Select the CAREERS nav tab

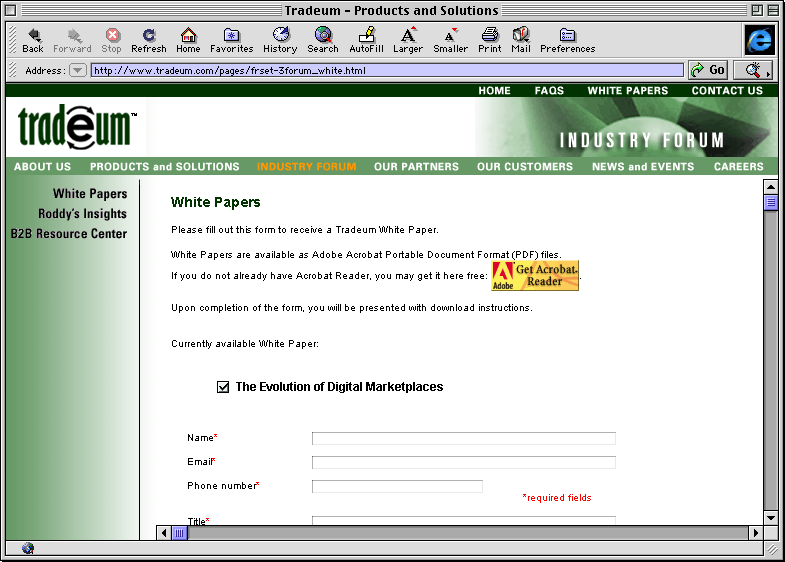pyautogui.click(x=738, y=167)
